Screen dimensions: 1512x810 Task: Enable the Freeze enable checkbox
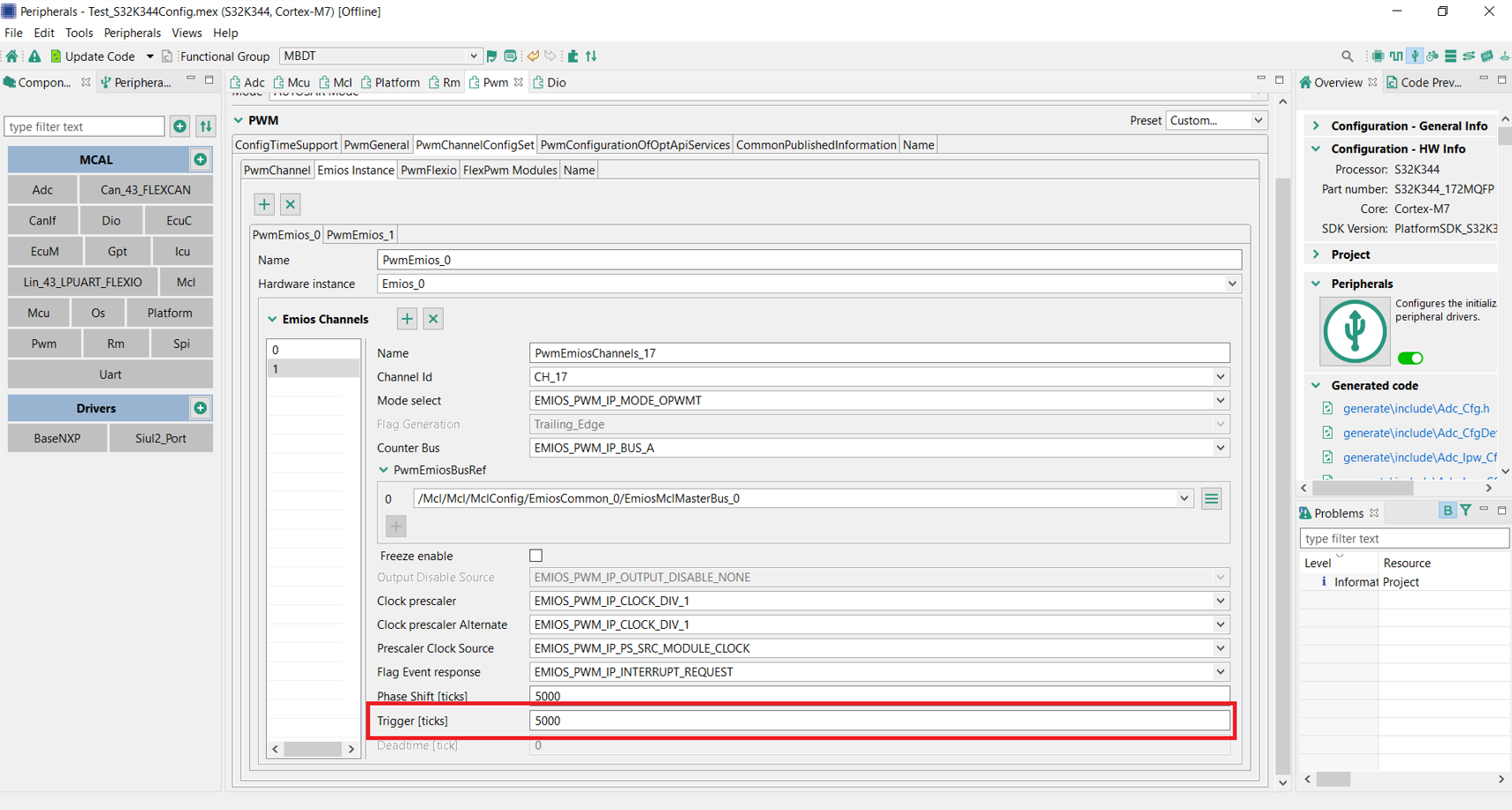536,556
